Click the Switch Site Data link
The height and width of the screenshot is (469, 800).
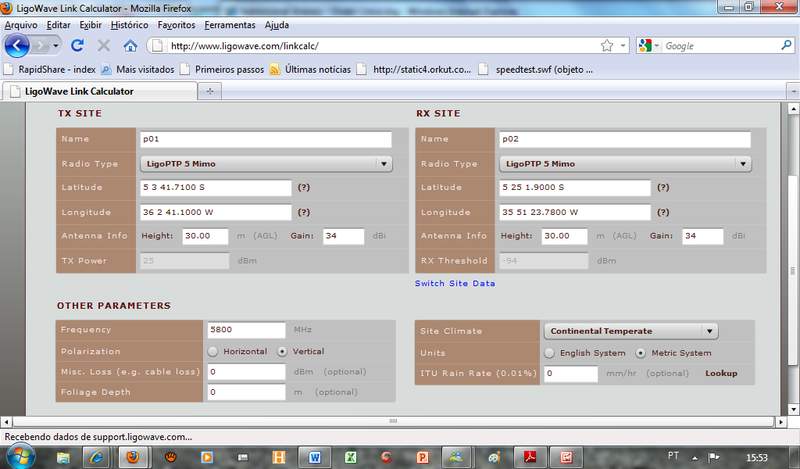pos(455,283)
